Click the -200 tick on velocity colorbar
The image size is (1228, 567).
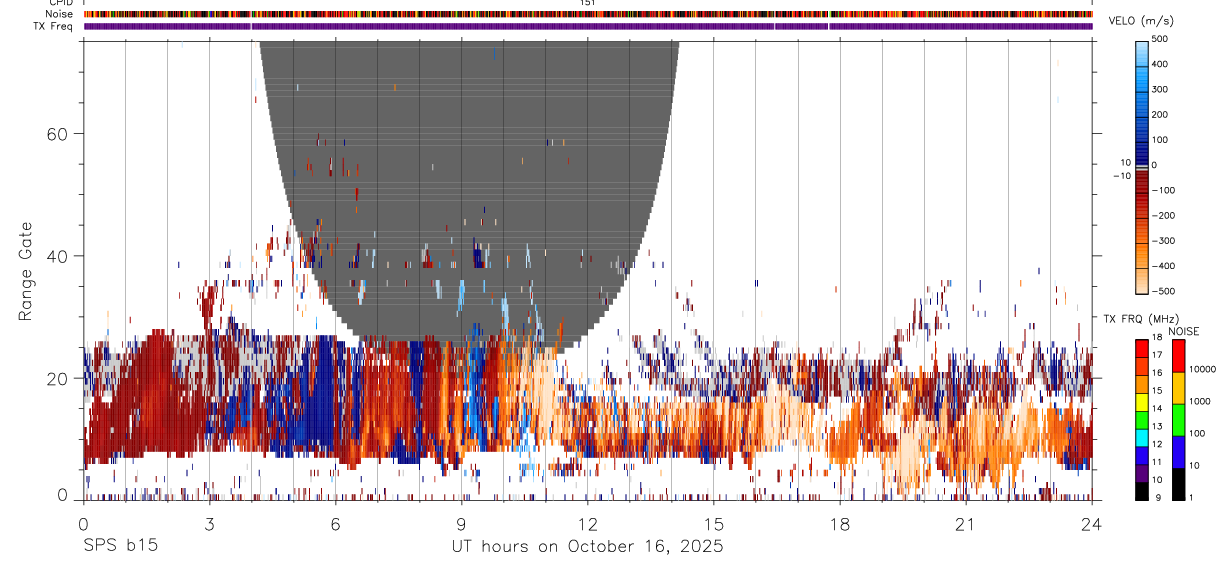pyautogui.click(x=1164, y=216)
